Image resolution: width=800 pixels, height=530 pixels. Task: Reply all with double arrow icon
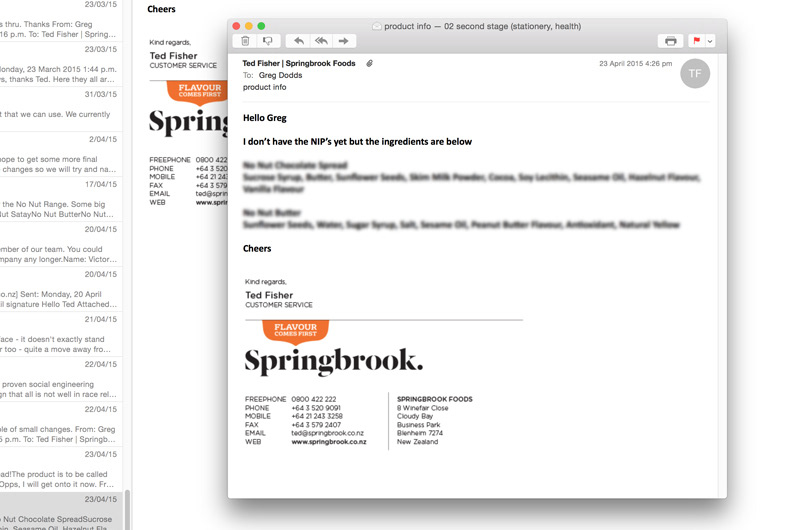321,41
